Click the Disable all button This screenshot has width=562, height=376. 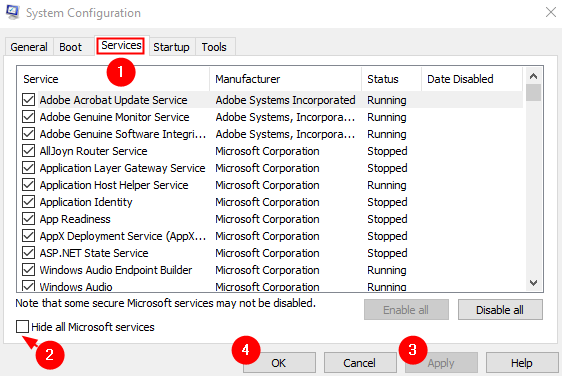tap(500, 310)
